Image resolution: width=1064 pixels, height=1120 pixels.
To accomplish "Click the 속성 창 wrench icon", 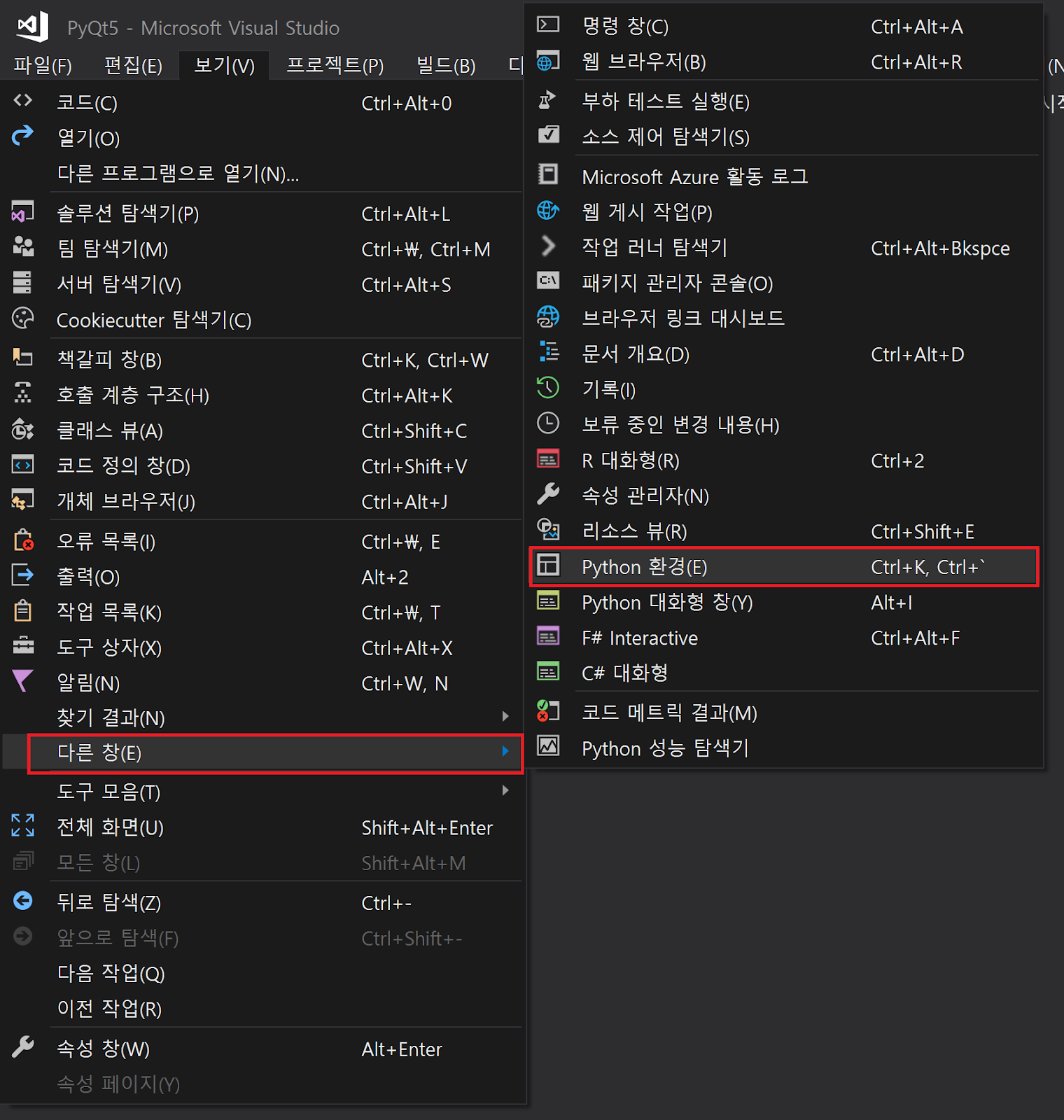I will click(x=22, y=1046).
